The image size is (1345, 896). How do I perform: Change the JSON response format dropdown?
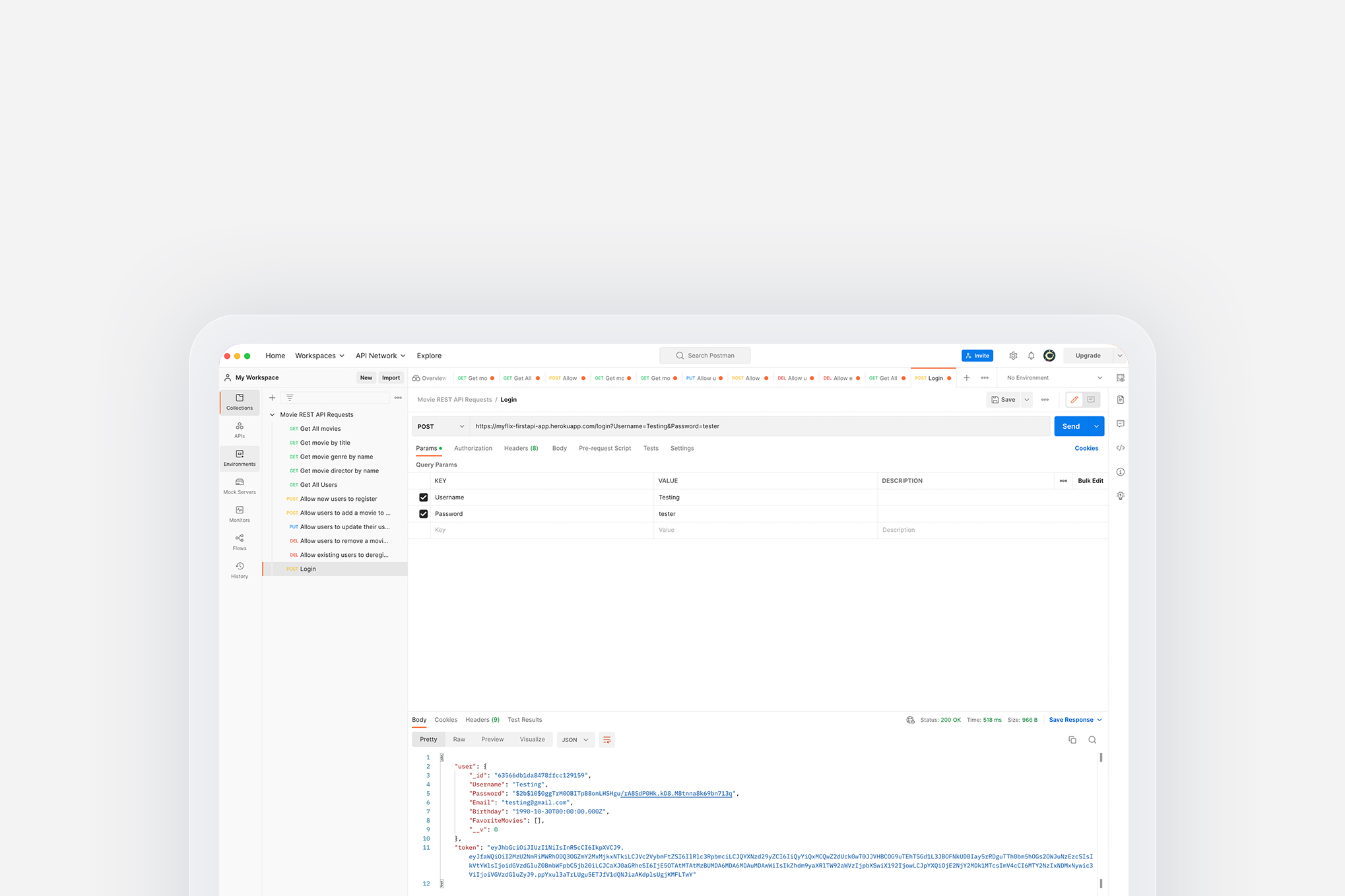(575, 740)
